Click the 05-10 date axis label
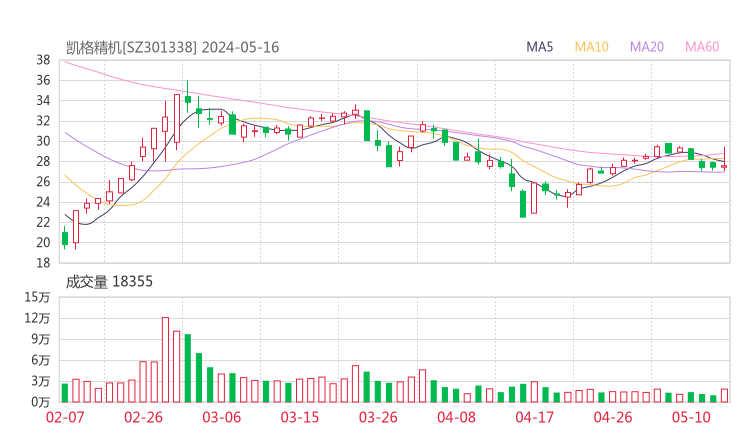This screenshot has width=740, height=440. pos(691,417)
